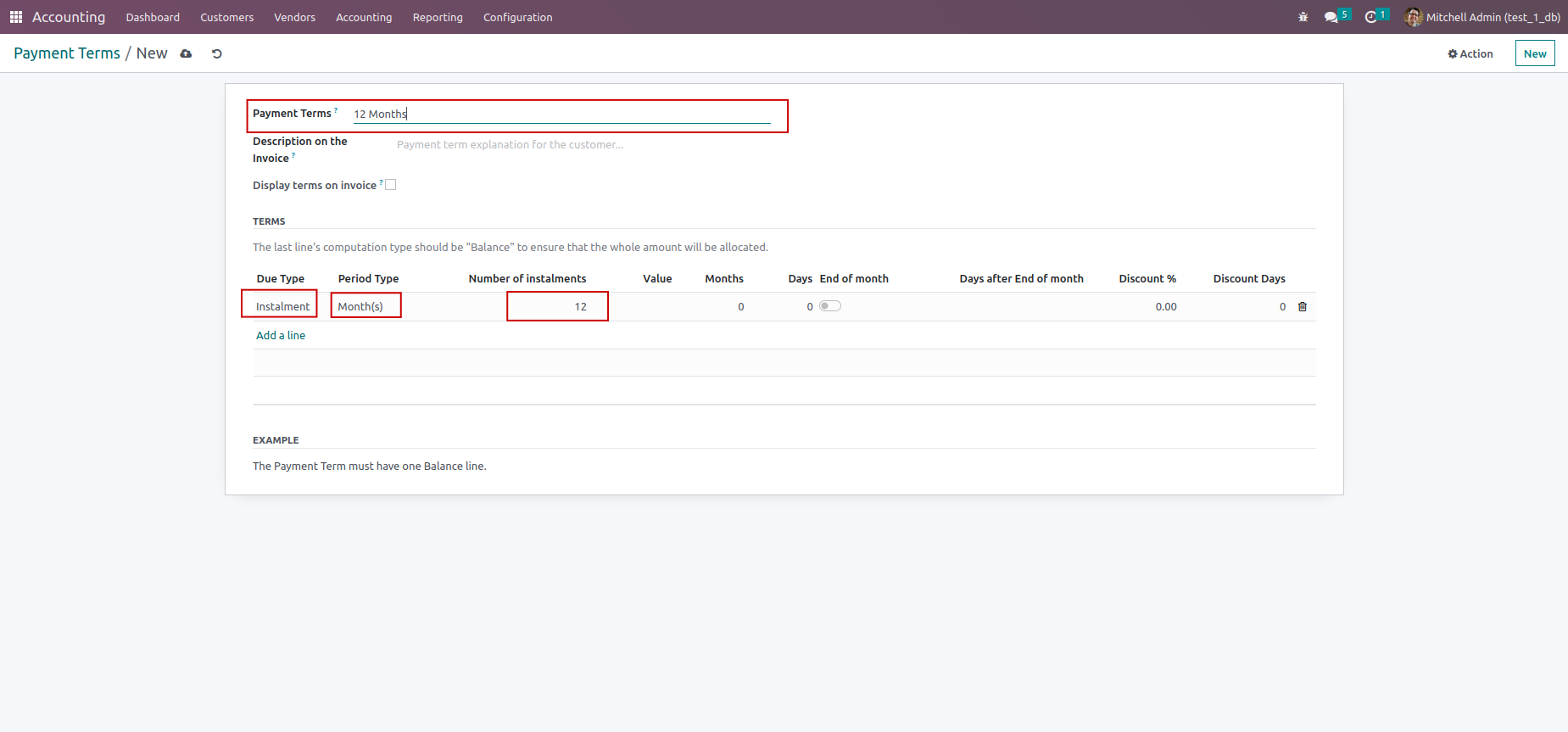
Task: Click the Discount Days column header
Action: pyautogui.click(x=1249, y=279)
